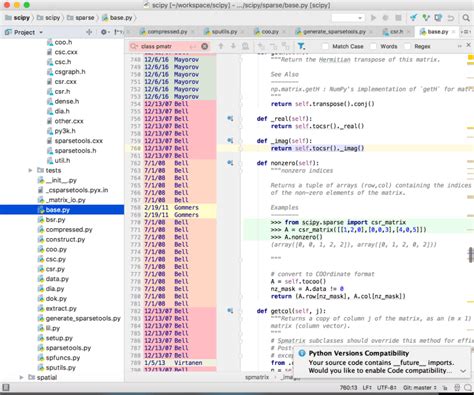Viewport: 474px width, 395px height.
Task: Open the tab list dropdown at tabs end
Action: click(465, 32)
